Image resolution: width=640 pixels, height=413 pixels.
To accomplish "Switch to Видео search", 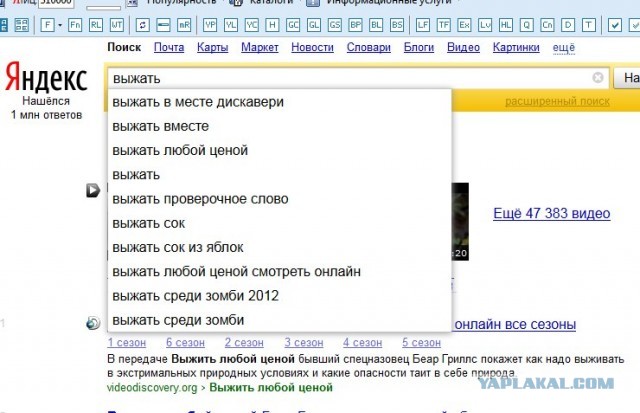I will pyautogui.click(x=463, y=47).
